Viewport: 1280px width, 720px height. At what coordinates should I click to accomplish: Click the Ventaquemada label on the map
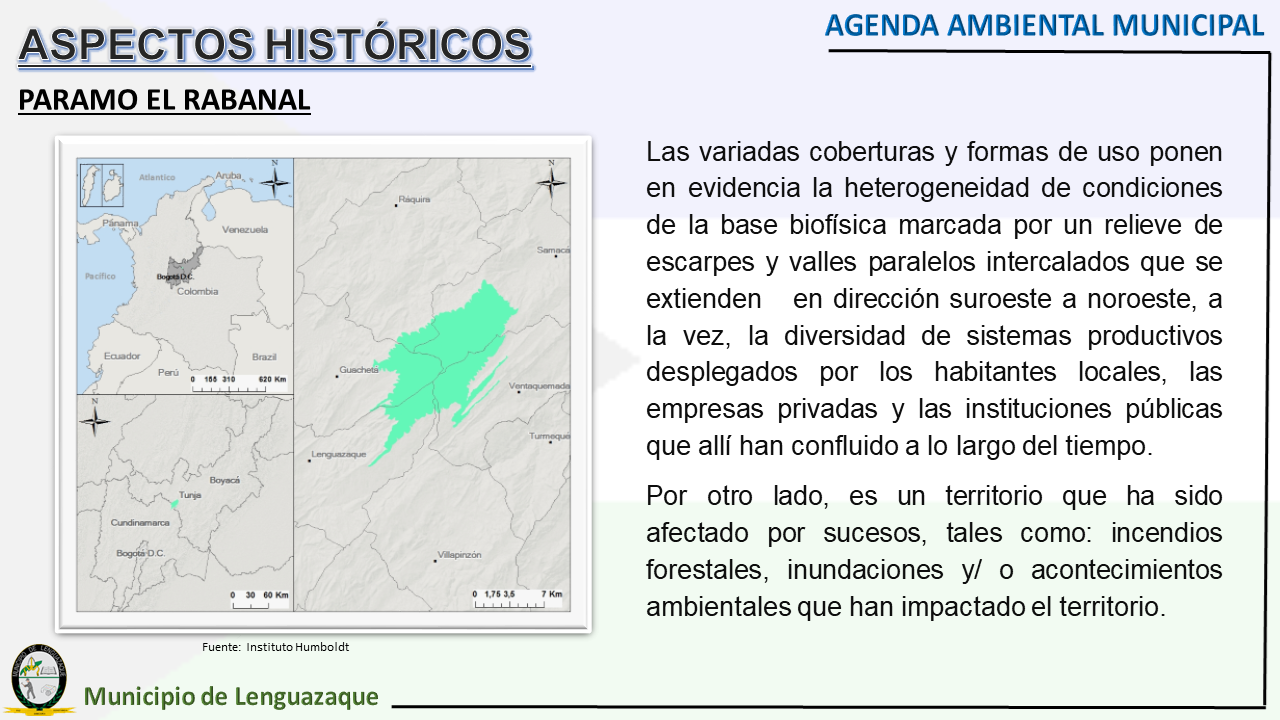pyautogui.click(x=539, y=386)
